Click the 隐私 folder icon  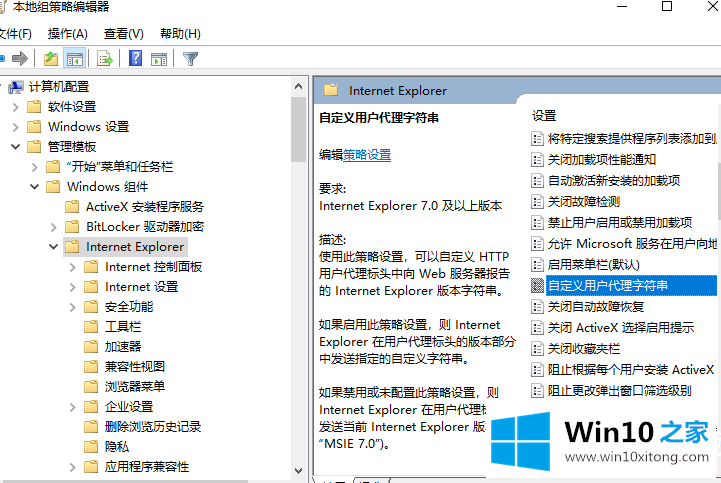[91, 446]
